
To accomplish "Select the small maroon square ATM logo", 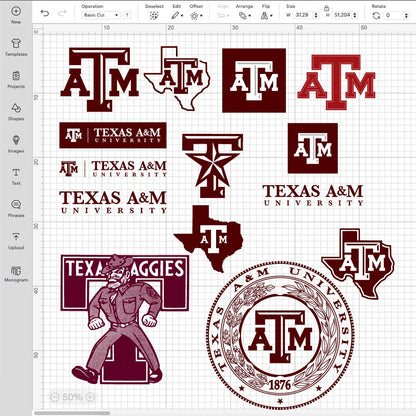I will (313, 148).
